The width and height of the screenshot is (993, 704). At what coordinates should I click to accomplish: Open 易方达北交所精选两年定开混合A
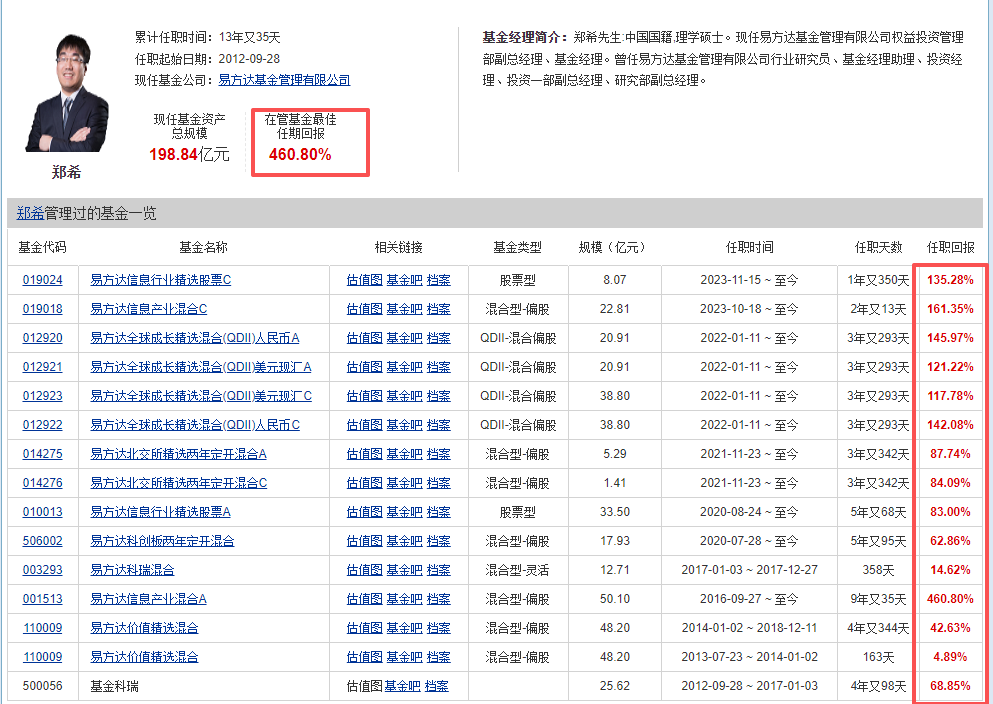tap(179, 454)
